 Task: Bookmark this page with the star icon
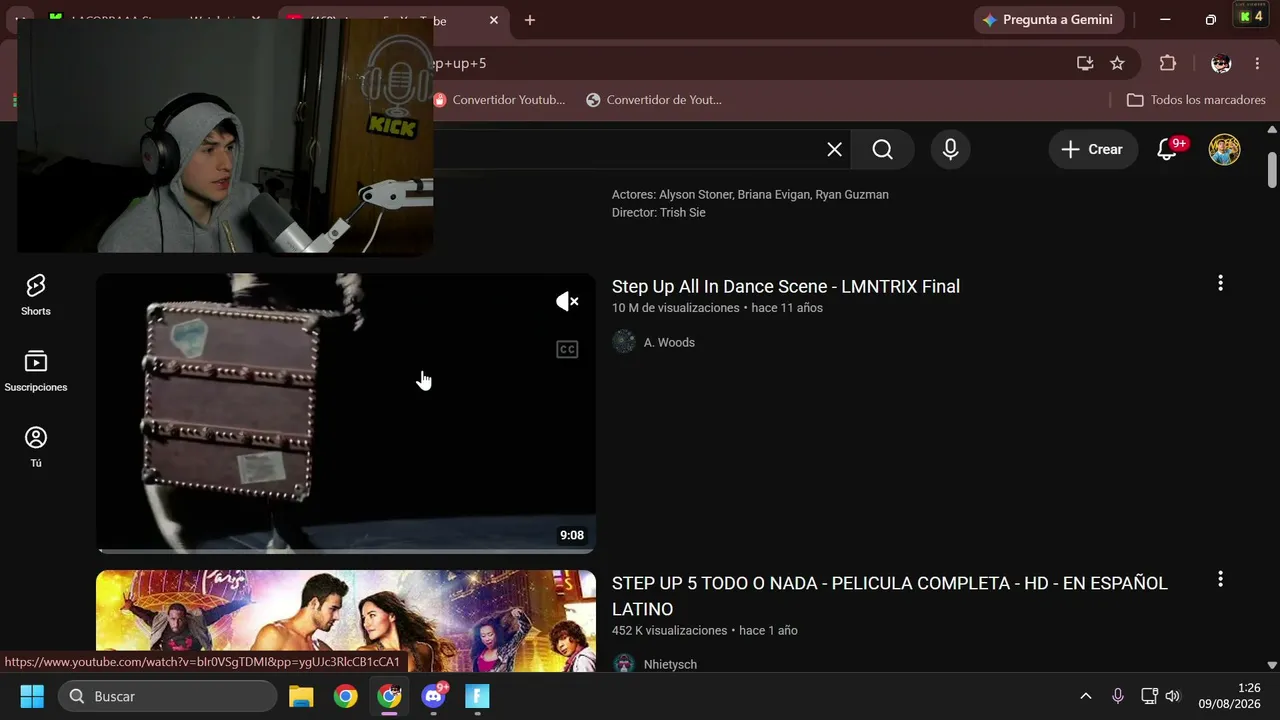point(1117,63)
